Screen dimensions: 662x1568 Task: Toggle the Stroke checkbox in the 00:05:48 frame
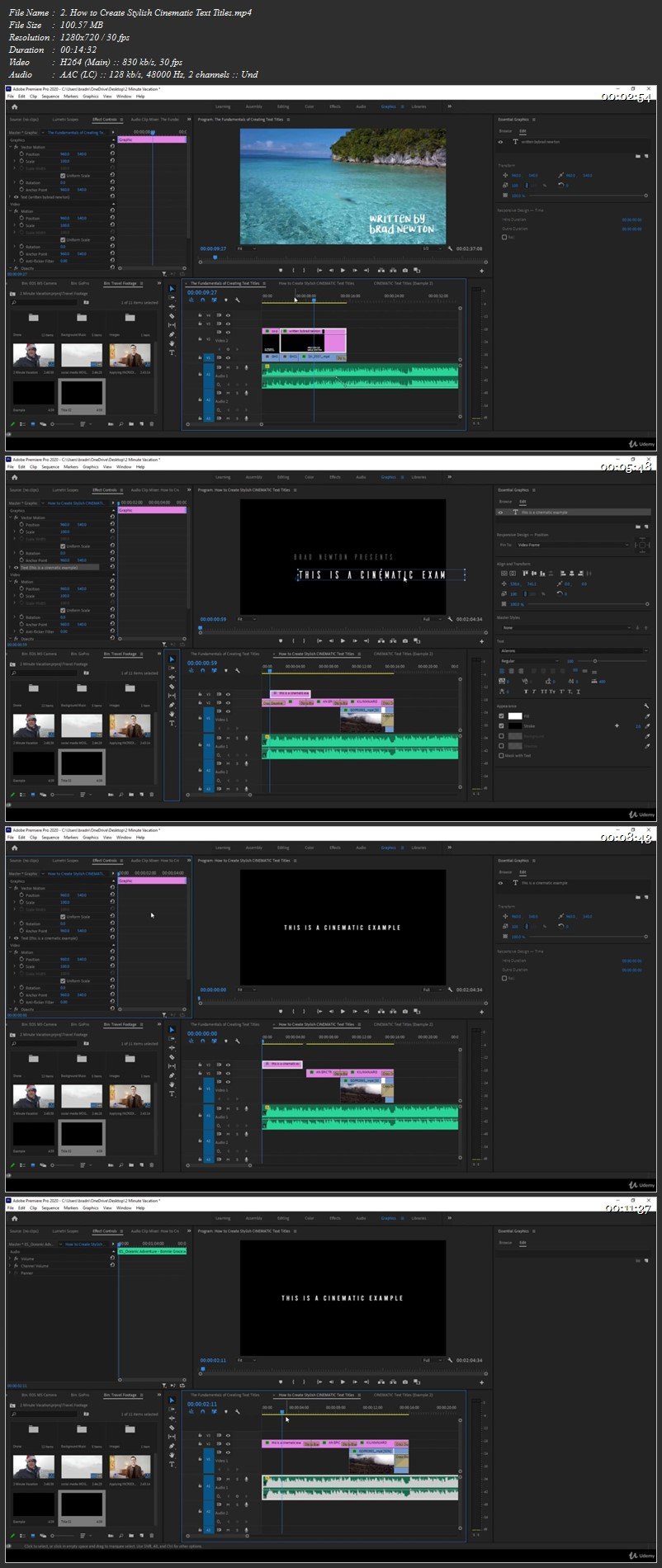501,726
